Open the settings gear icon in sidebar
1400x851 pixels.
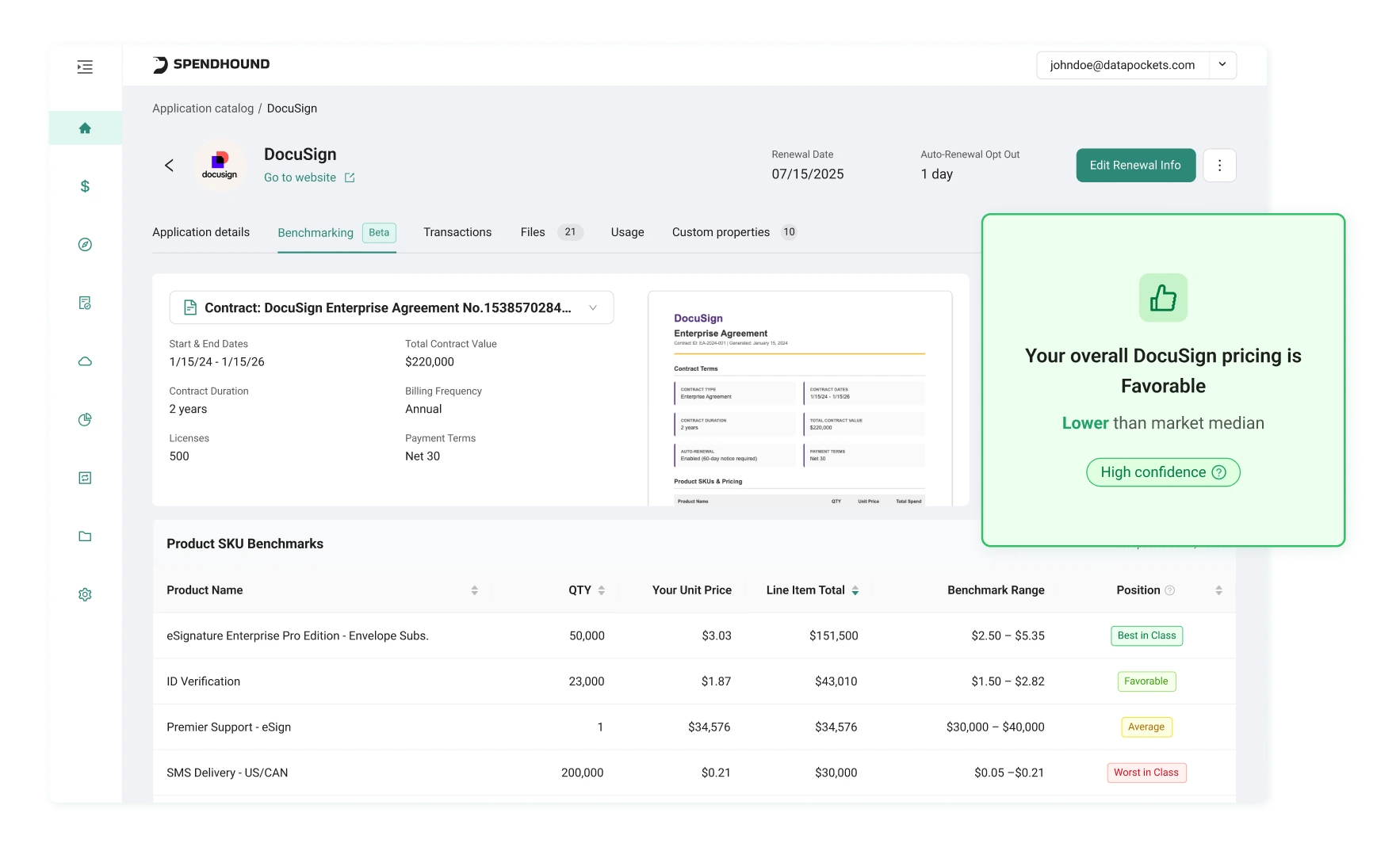(x=85, y=594)
